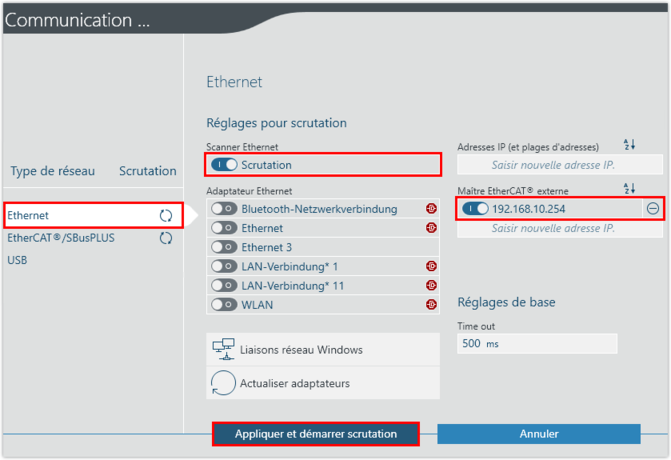
Task: Sort the external EtherCAT master list
Action: pyautogui.click(x=629, y=189)
